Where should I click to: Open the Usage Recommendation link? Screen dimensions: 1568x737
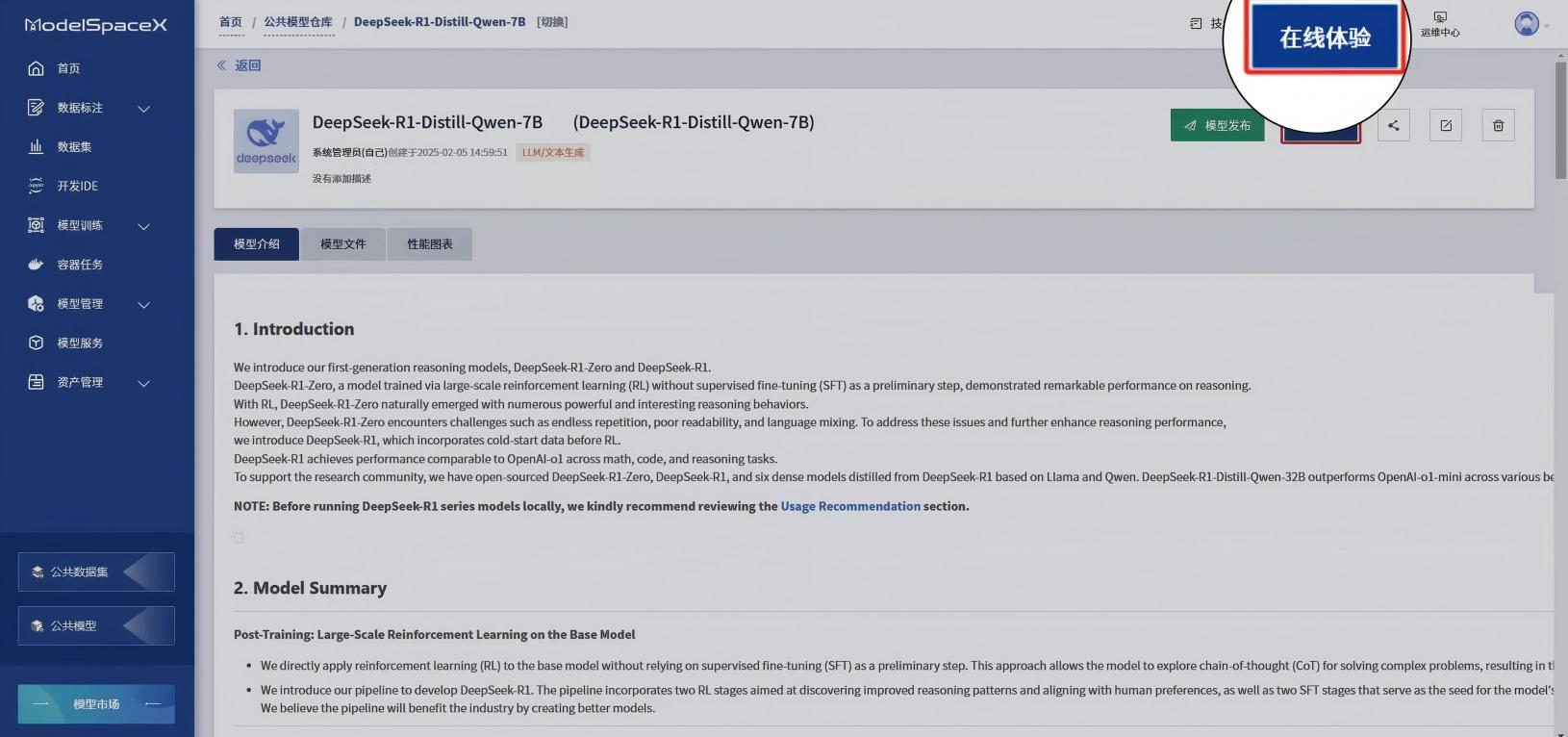pyautogui.click(x=850, y=506)
